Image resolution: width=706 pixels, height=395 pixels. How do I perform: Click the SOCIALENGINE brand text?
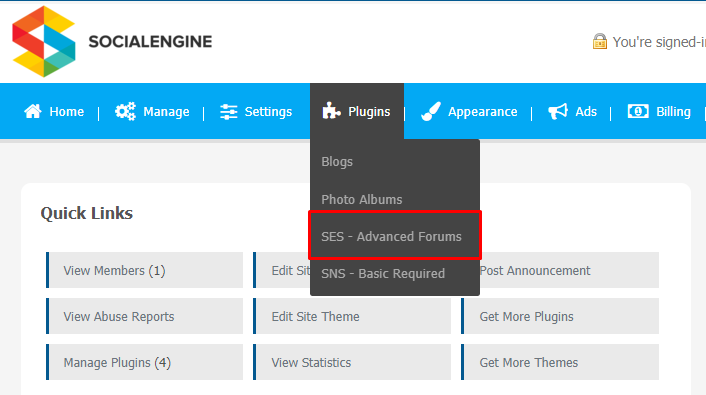point(150,42)
